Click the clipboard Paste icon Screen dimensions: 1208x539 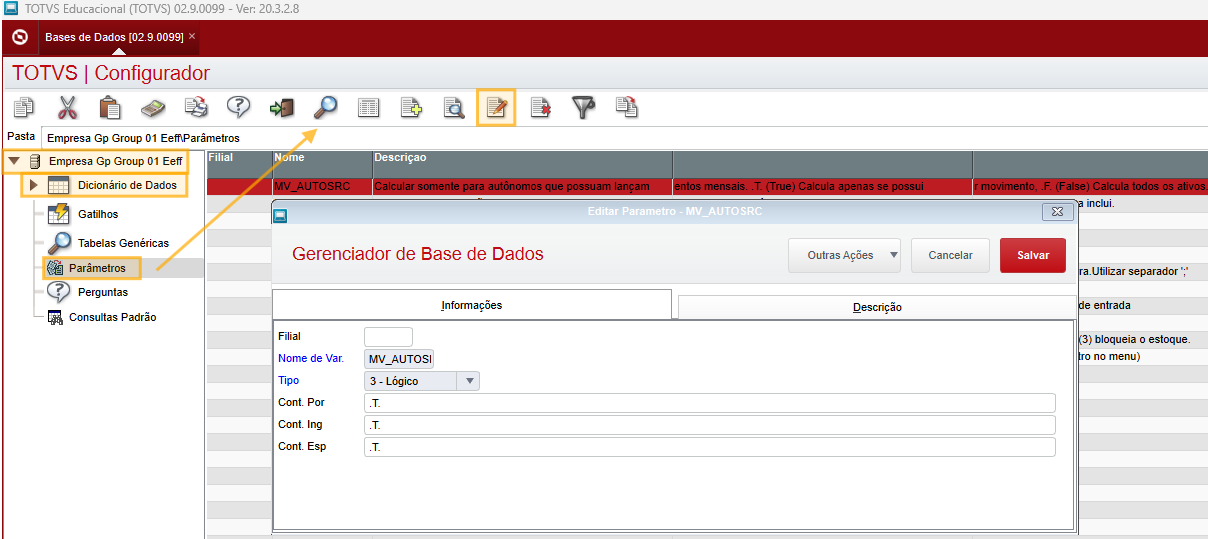pyautogui.click(x=110, y=107)
